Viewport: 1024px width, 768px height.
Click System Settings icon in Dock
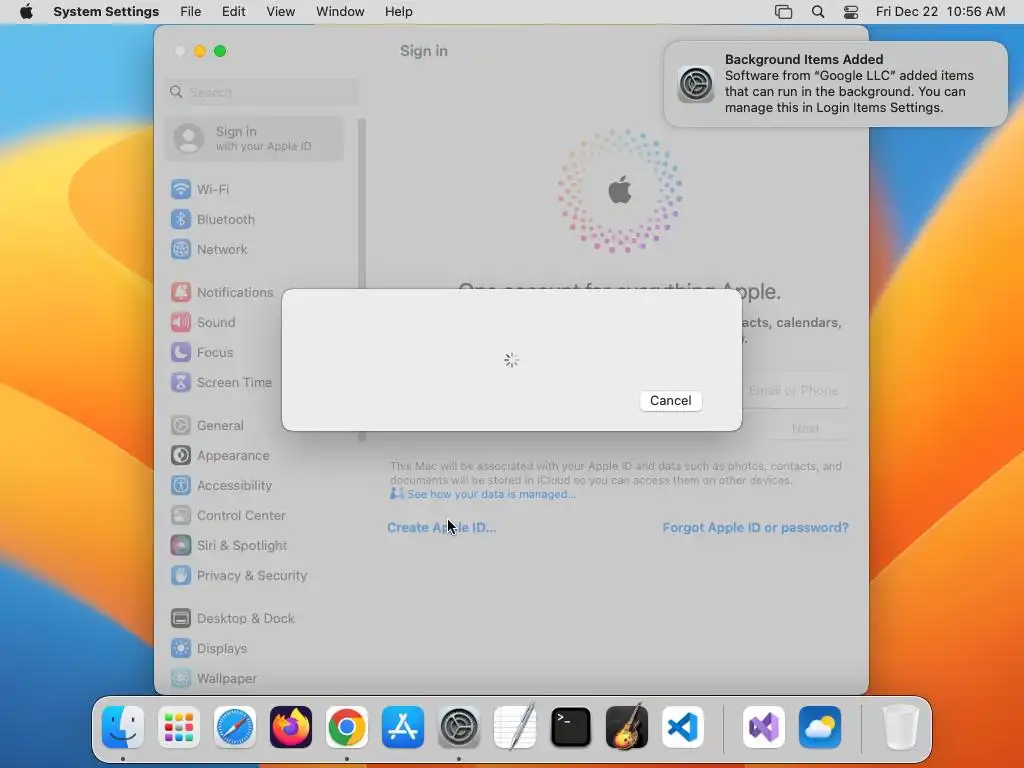[459, 727]
